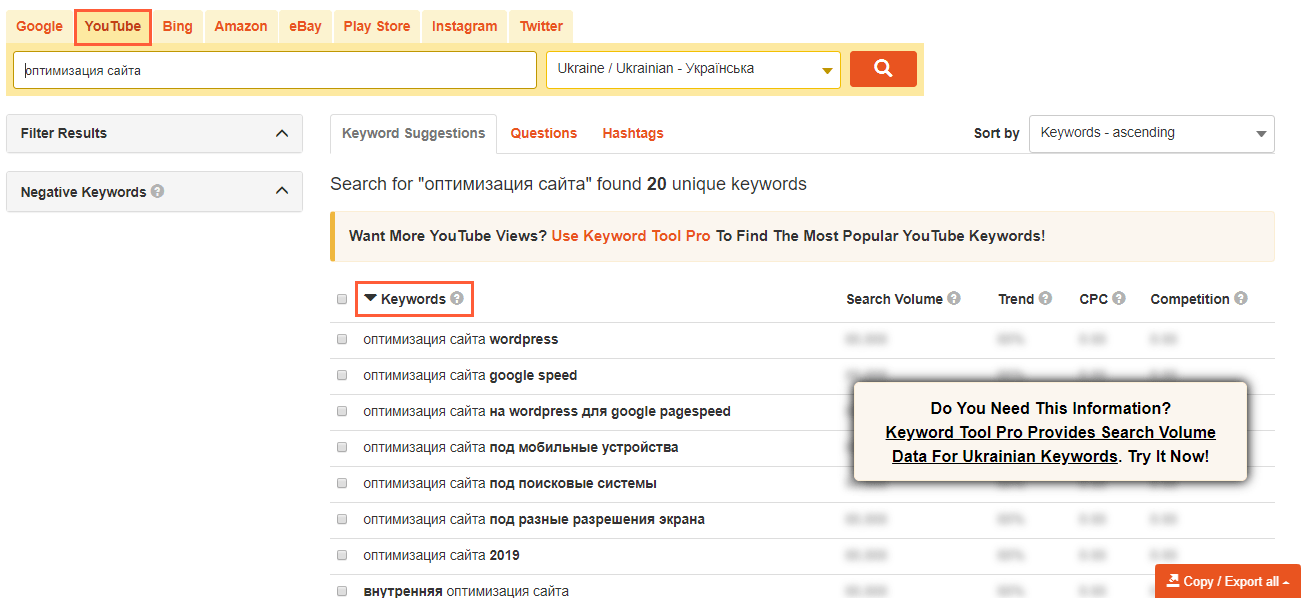
Task: Click the Use Keyword Tool Pro link
Action: pyautogui.click(x=631, y=236)
